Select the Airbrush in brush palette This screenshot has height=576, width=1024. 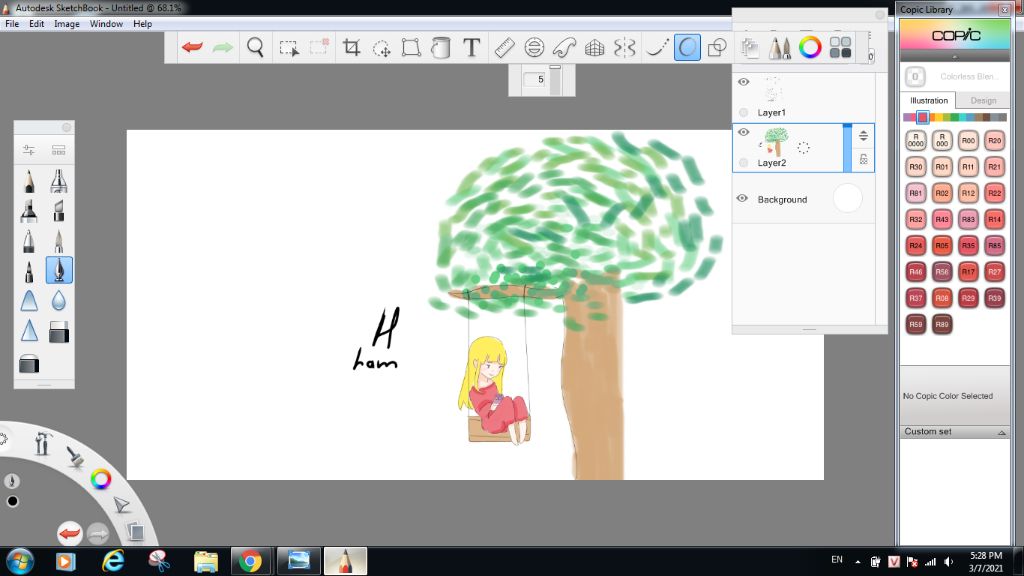pos(59,181)
